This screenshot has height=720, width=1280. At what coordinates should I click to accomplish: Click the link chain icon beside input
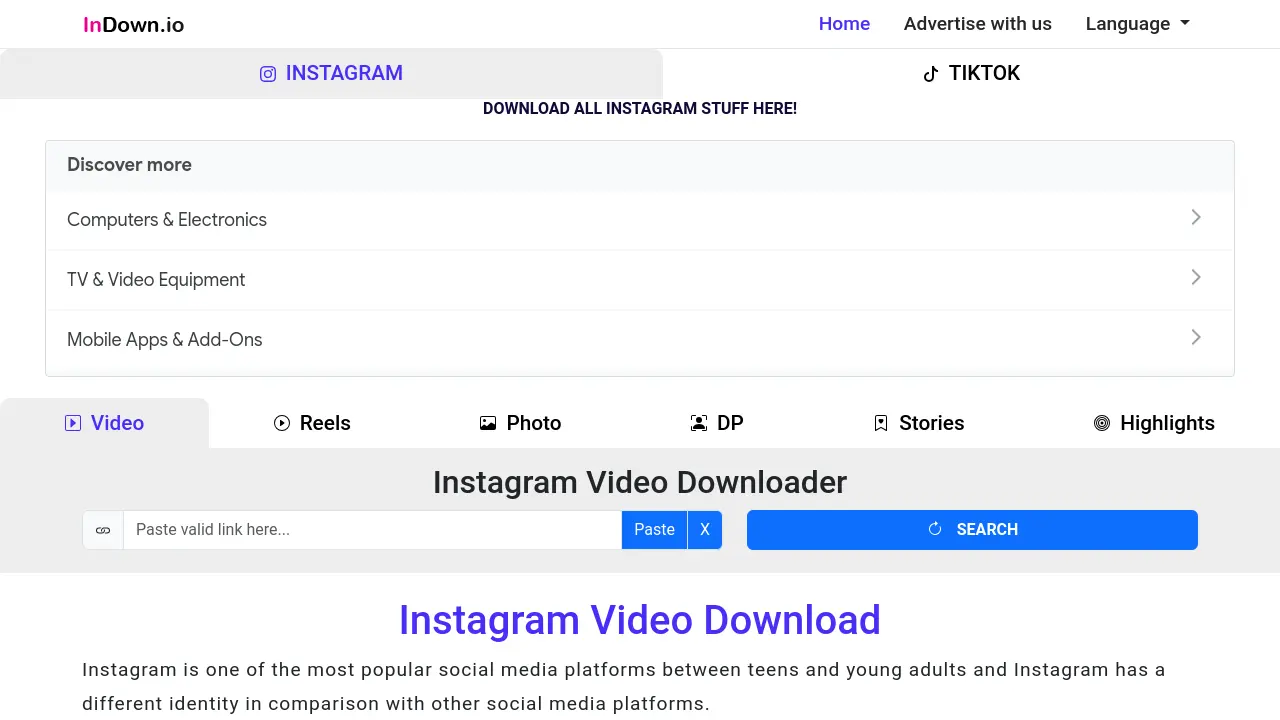(x=103, y=530)
